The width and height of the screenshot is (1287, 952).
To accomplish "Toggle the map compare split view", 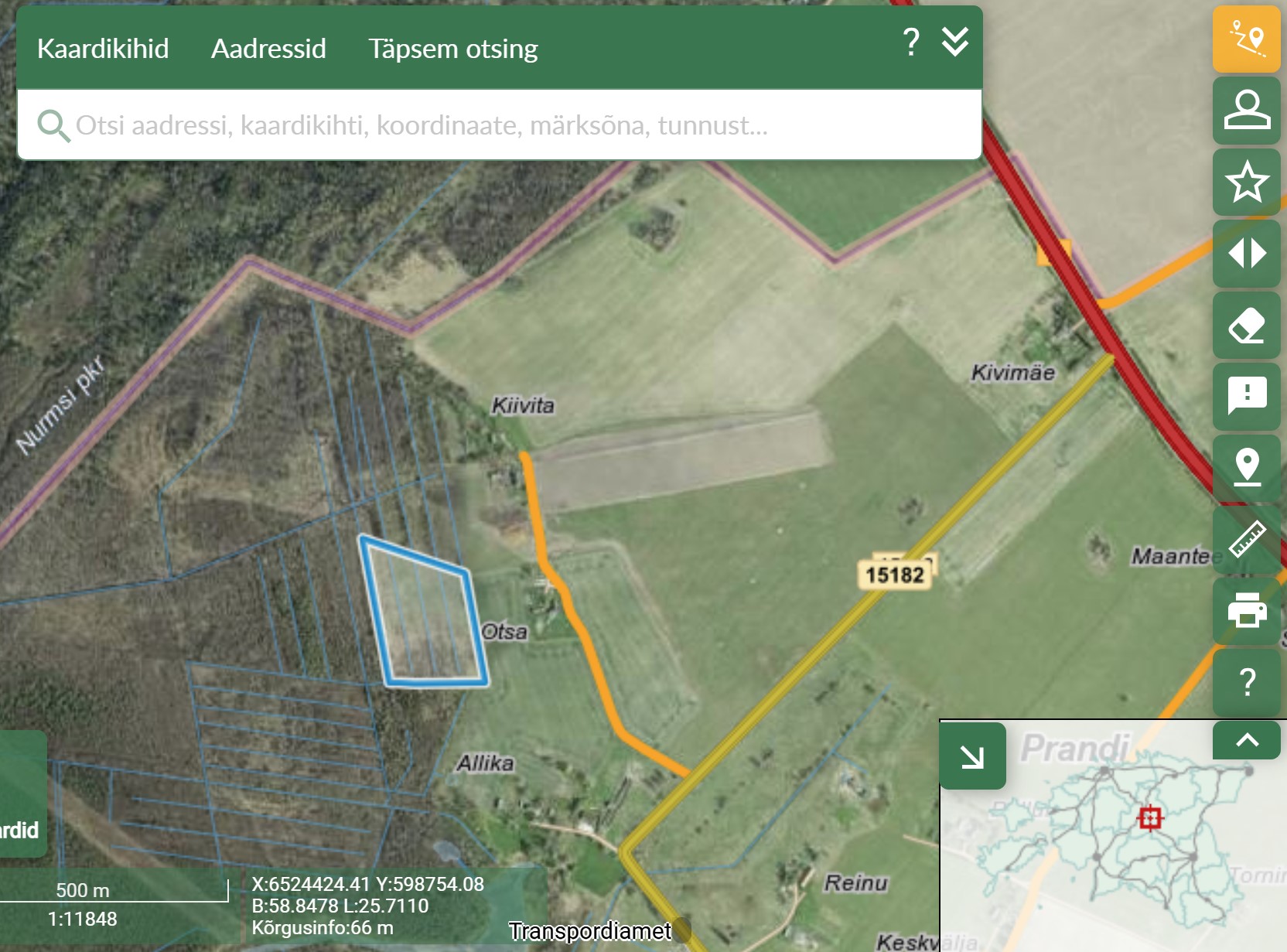I will tap(1246, 254).
